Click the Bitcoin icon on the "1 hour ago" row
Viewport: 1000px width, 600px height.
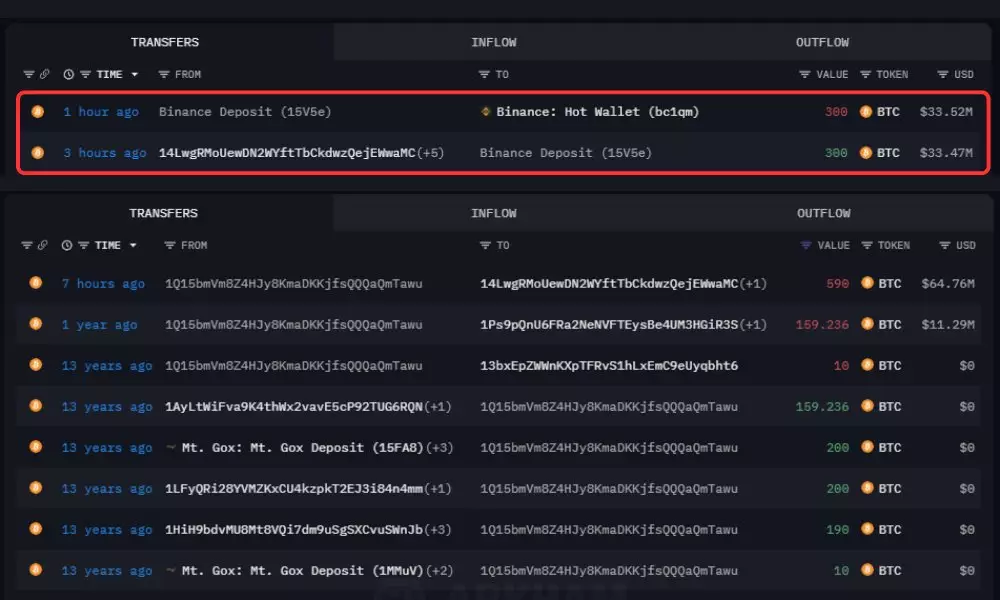tap(37, 112)
